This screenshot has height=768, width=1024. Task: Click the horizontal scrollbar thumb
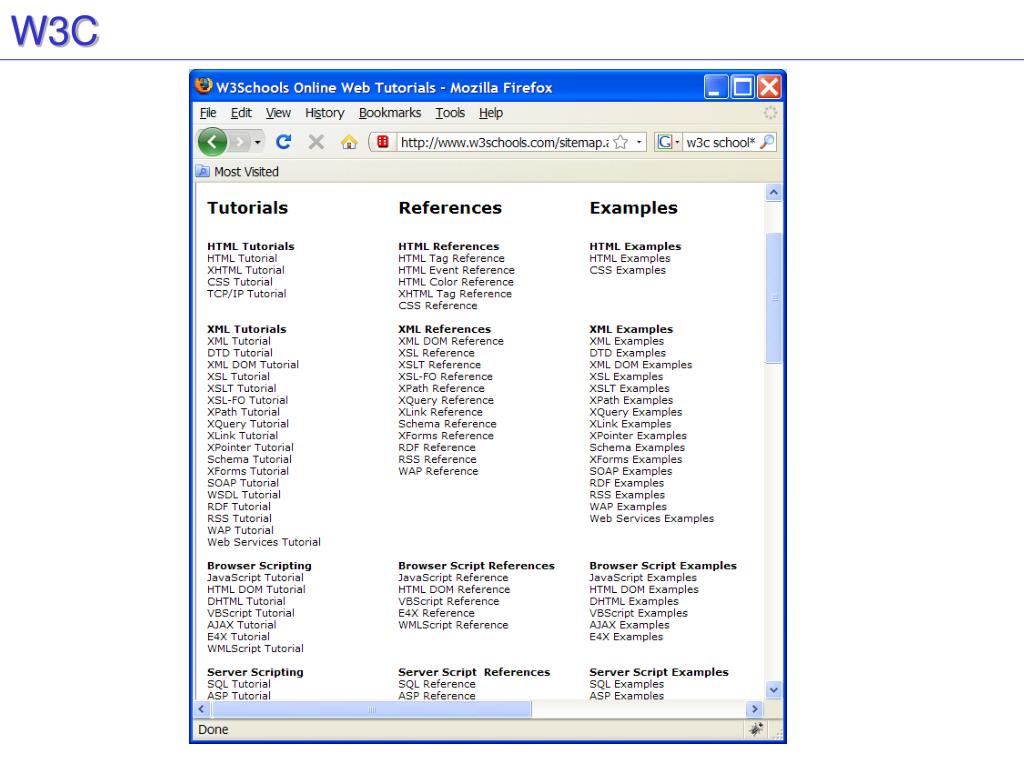[372, 709]
